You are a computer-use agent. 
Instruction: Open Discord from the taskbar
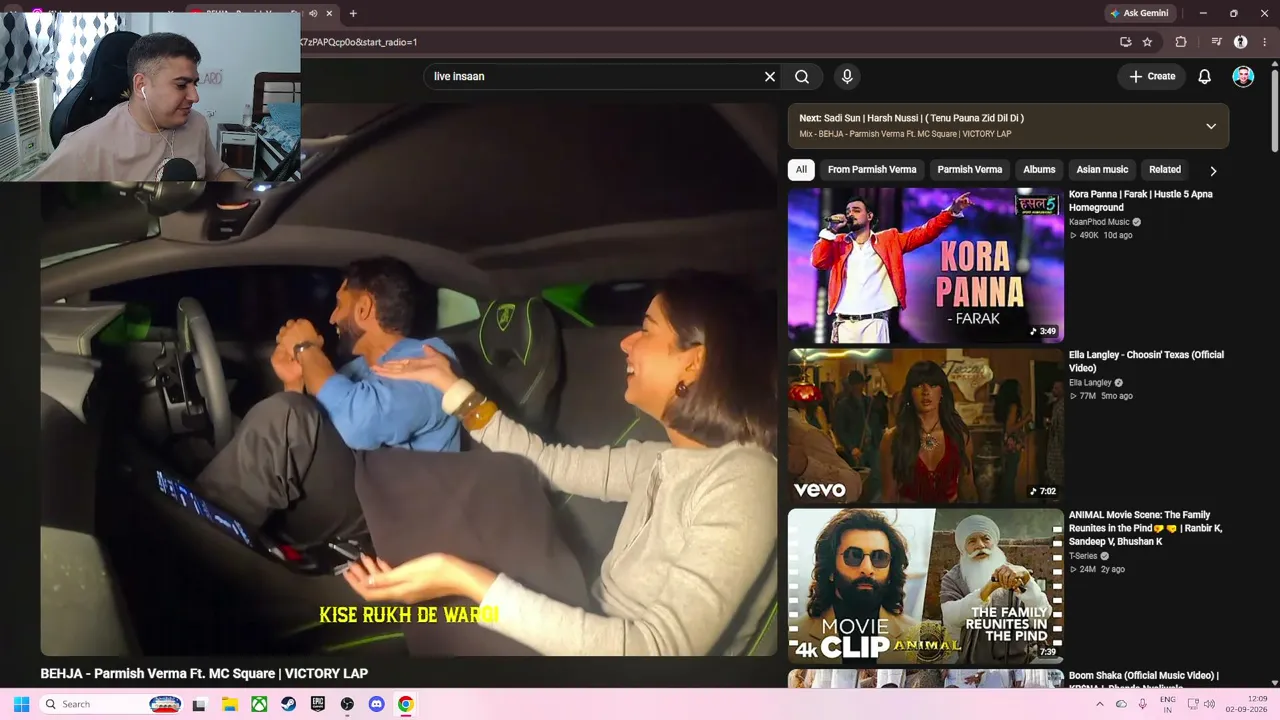[x=376, y=704]
